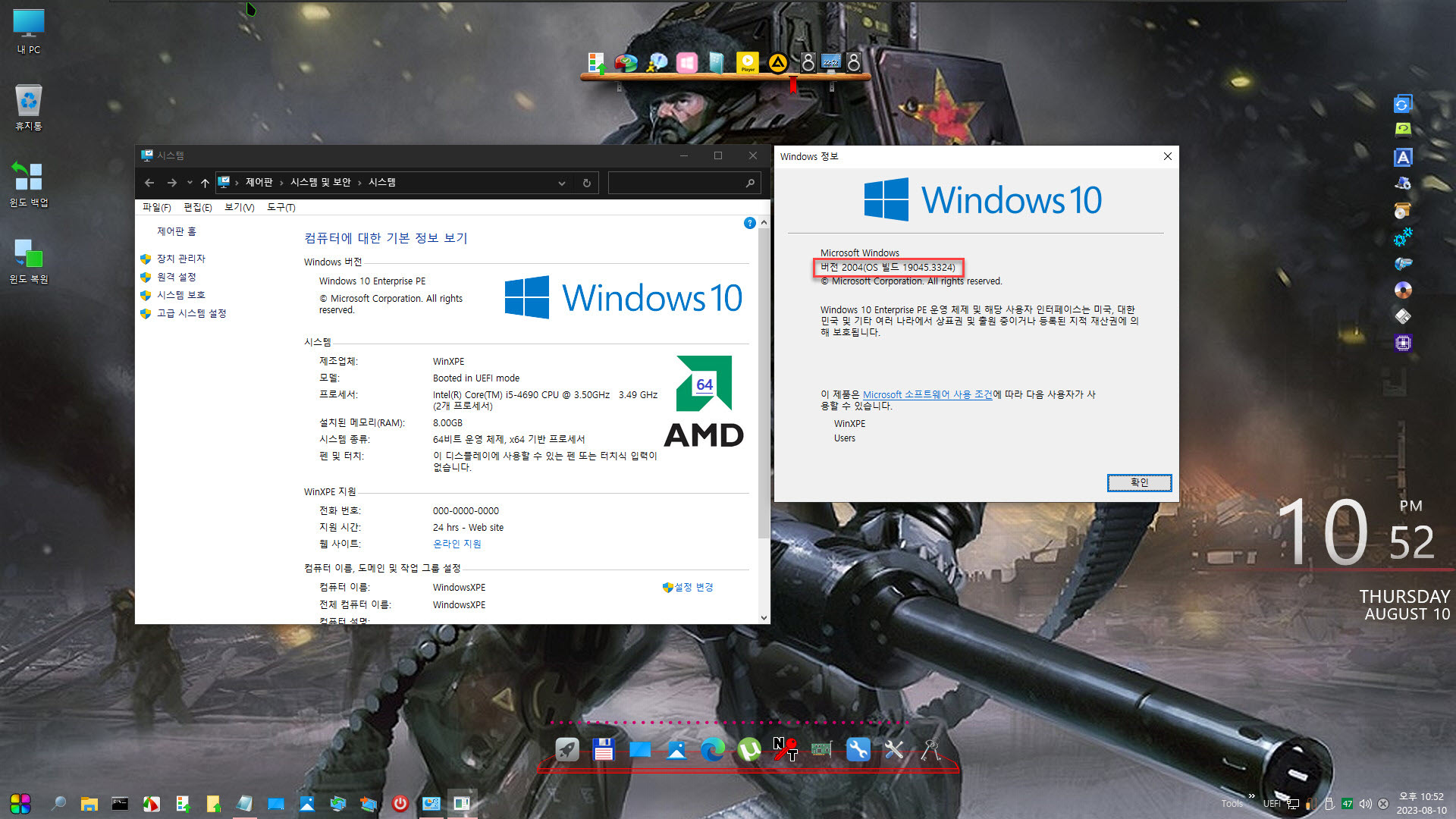
Task: Click the 제어판 breadcrumb in the address bar
Action: click(x=259, y=183)
